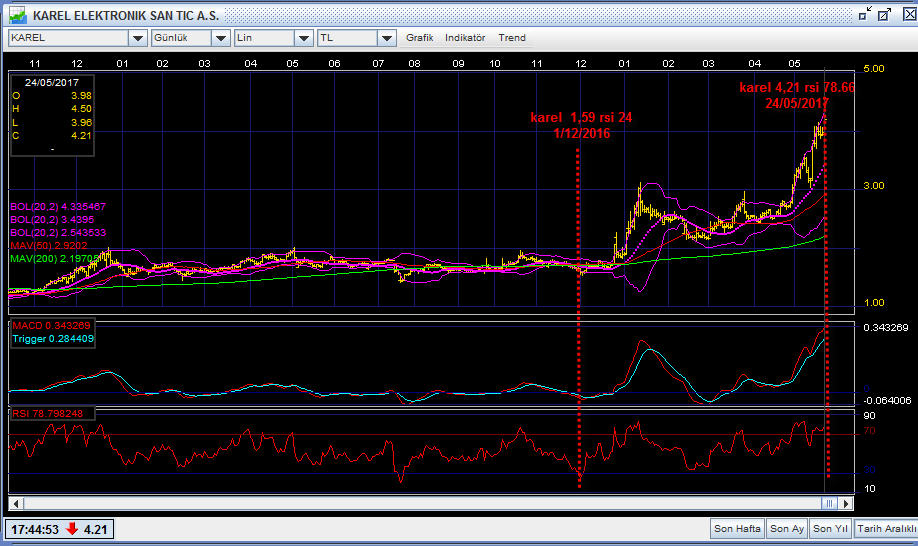Open the KAREL symbol dropdown arrow
Viewport: 918px width, 546px height.
(x=138, y=38)
